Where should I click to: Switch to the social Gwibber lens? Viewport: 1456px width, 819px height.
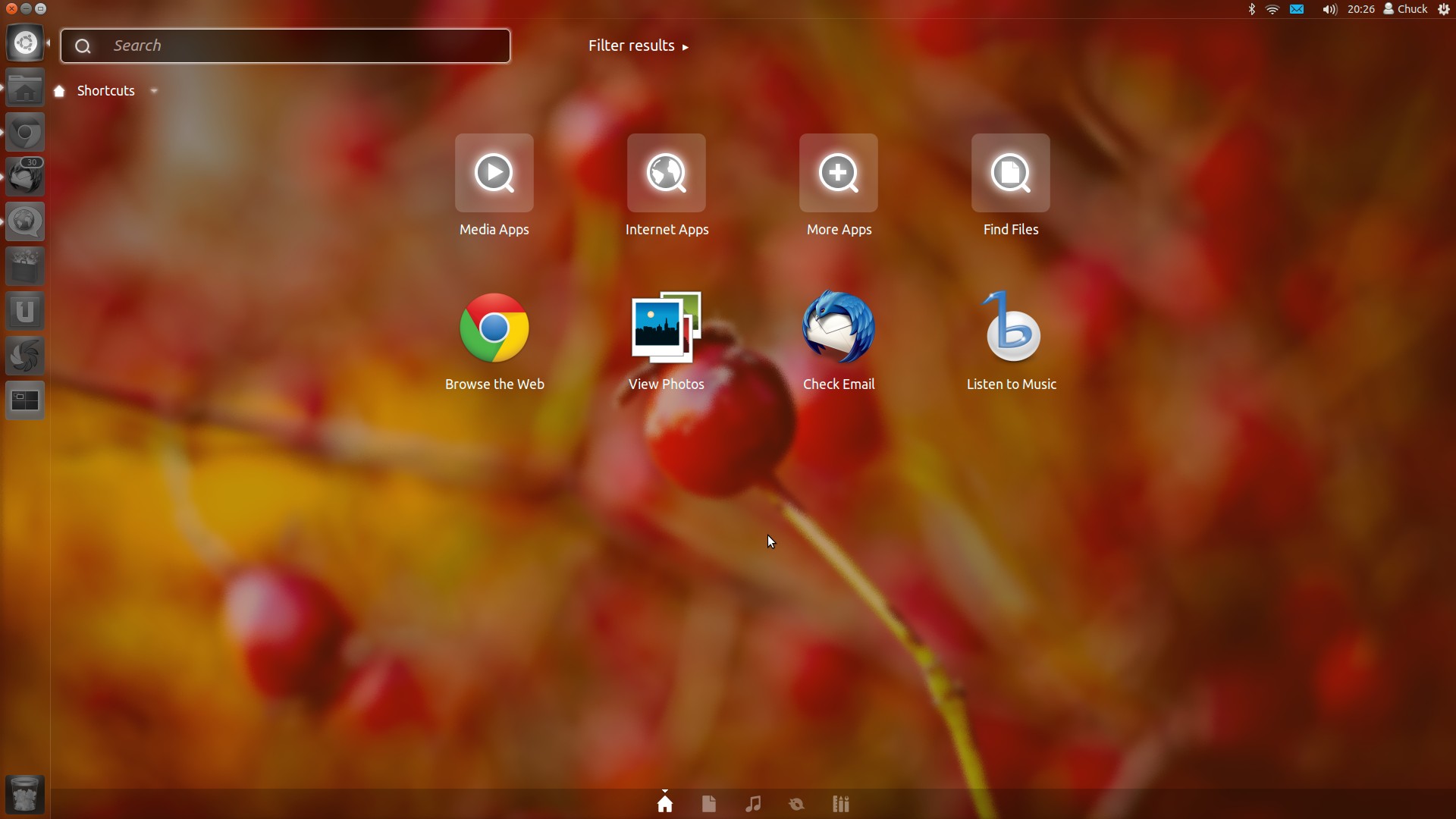(x=796, y=804)
